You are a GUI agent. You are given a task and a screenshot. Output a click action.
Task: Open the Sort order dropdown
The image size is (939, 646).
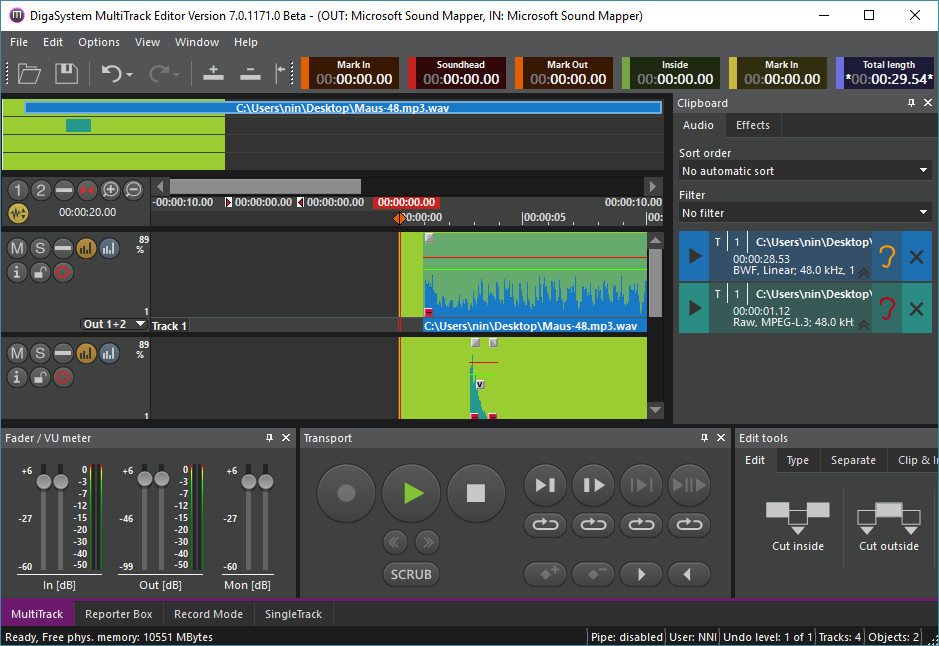click(x=804, y=171)
